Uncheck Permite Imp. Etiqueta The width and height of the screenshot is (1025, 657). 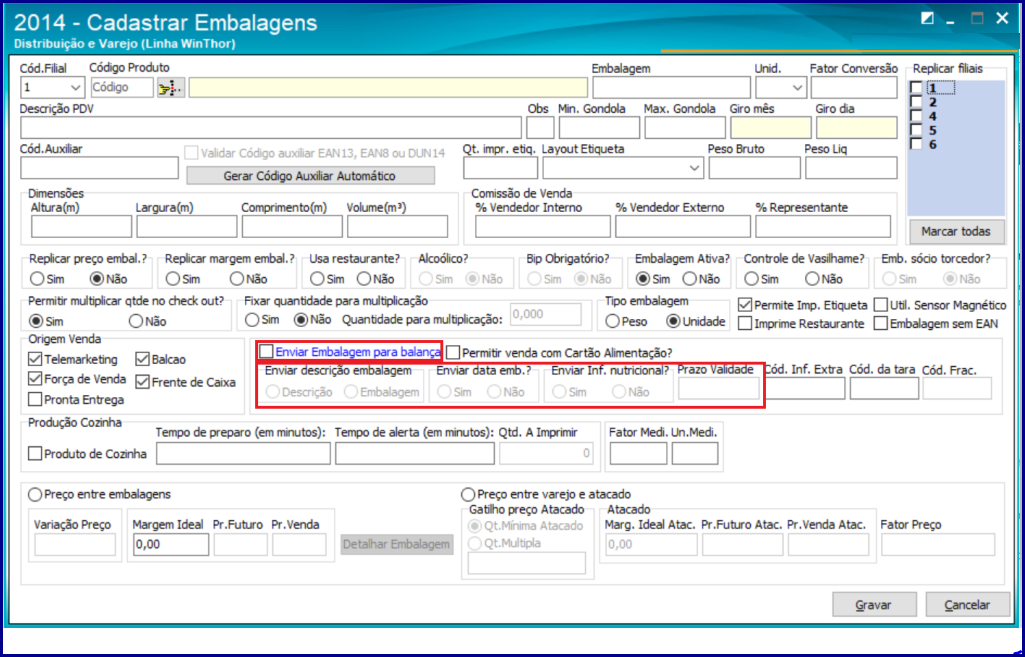coord(745,305)
